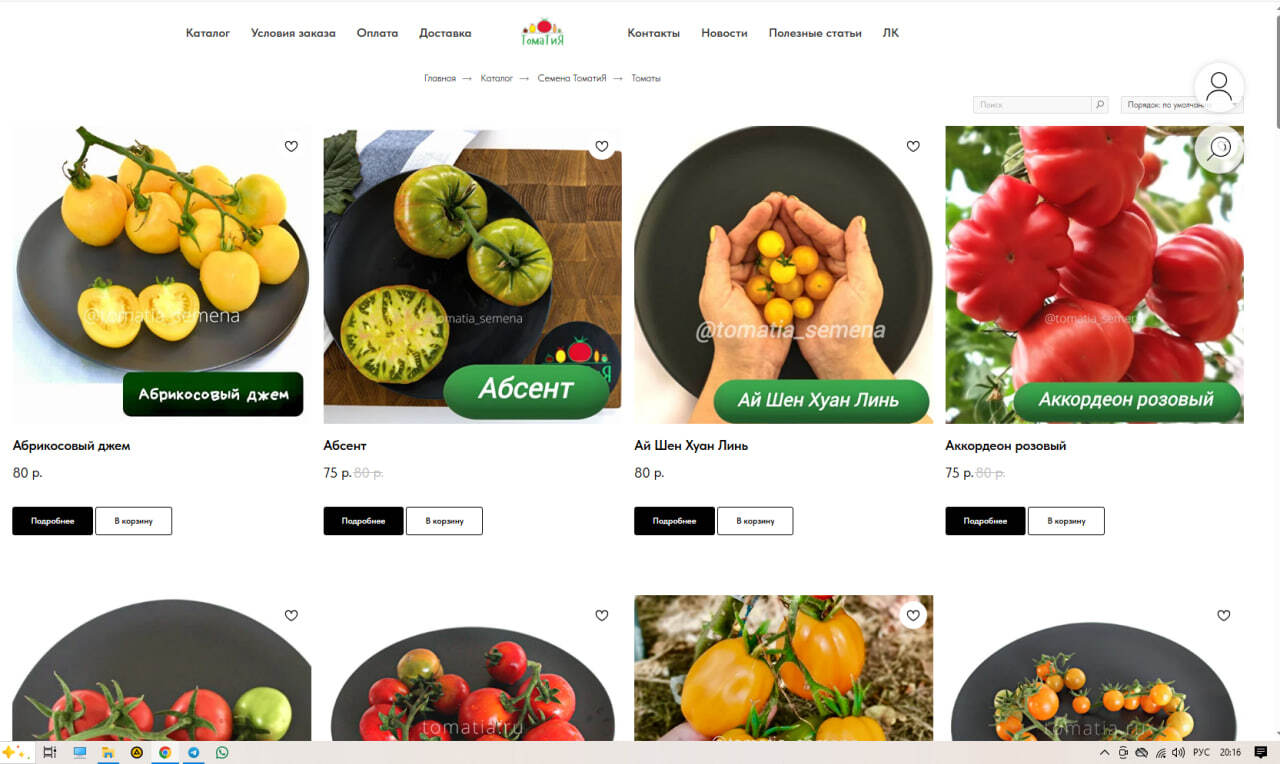
Task: Favorite the Абрикосовый джем tomato with heart icon
Action: [x=291, y=146]
